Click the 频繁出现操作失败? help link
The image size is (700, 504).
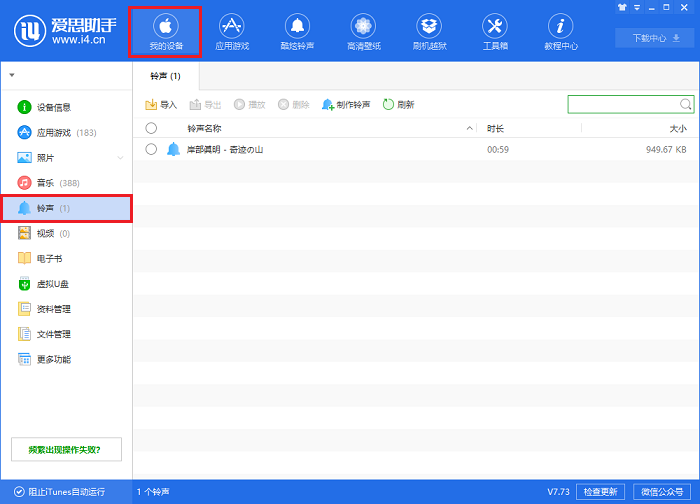point(65,448)
